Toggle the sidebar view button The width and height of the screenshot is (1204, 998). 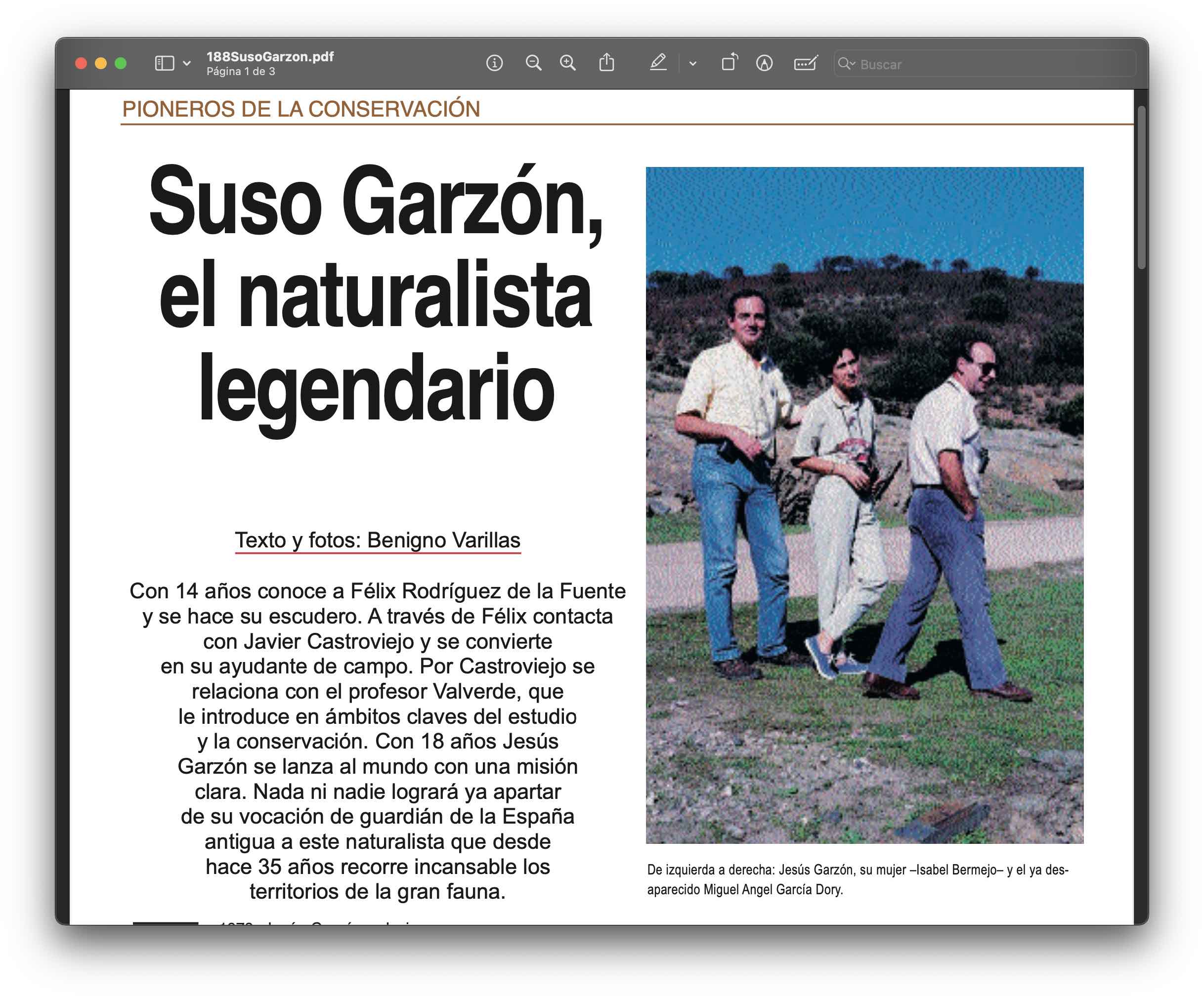tap(165, 63)
